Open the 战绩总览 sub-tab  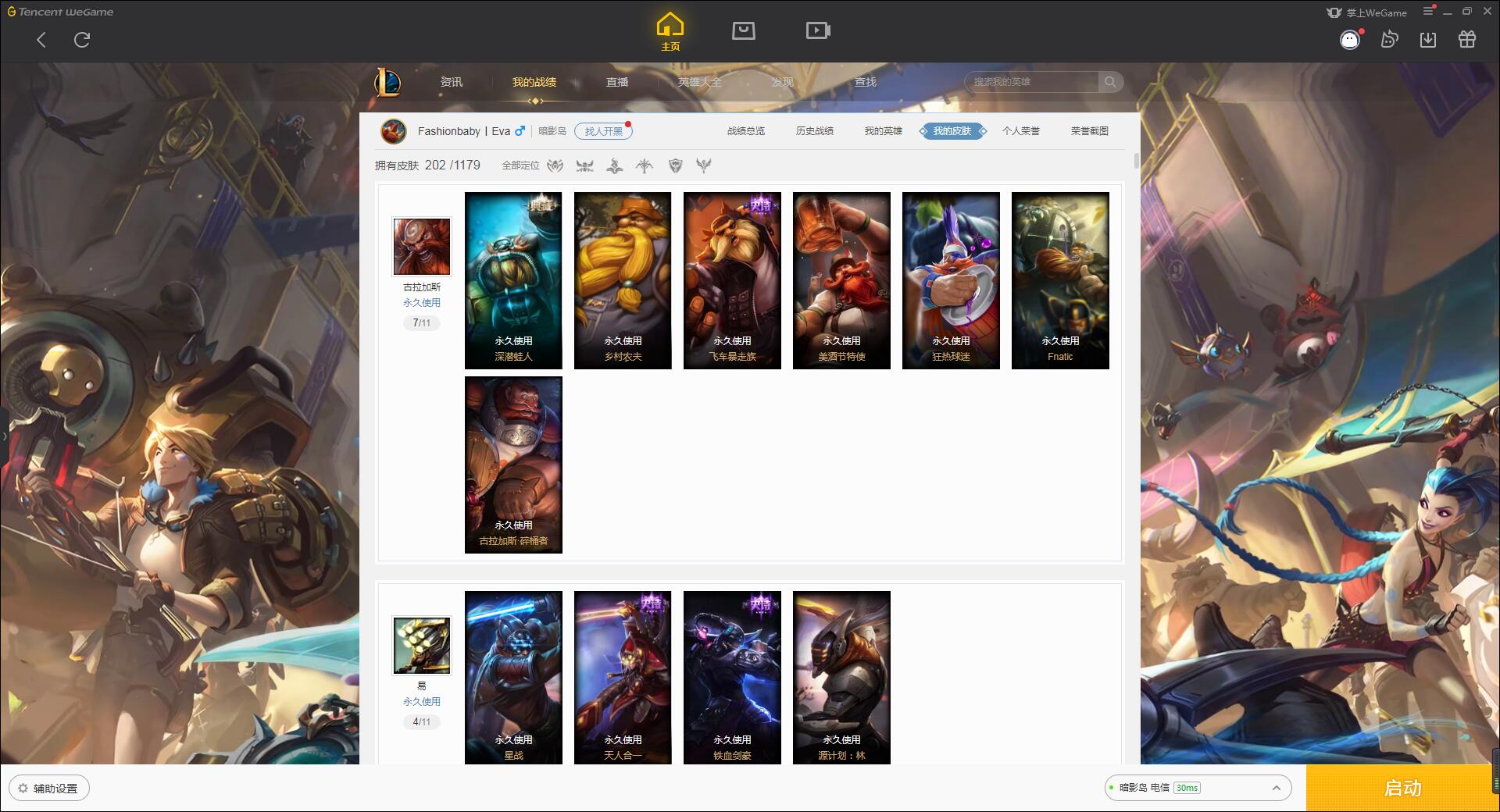coord(746,131)
